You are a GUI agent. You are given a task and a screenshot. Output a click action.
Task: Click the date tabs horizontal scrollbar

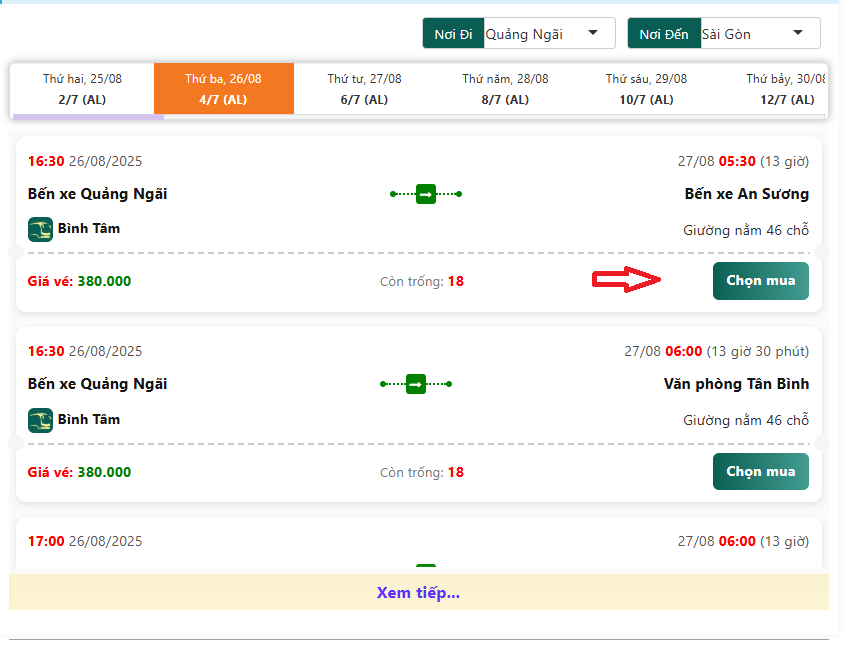(x=88, y=117)
